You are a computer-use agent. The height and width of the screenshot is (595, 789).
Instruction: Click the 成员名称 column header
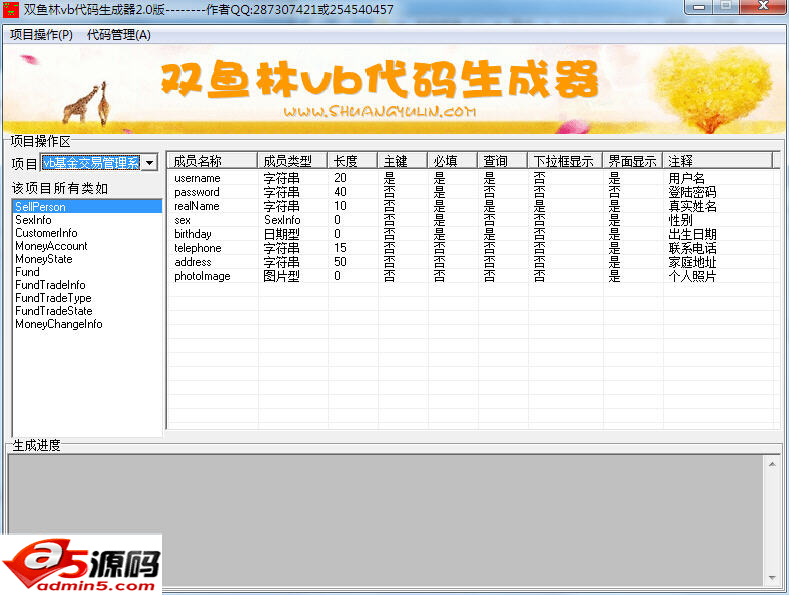click(212, 161)
